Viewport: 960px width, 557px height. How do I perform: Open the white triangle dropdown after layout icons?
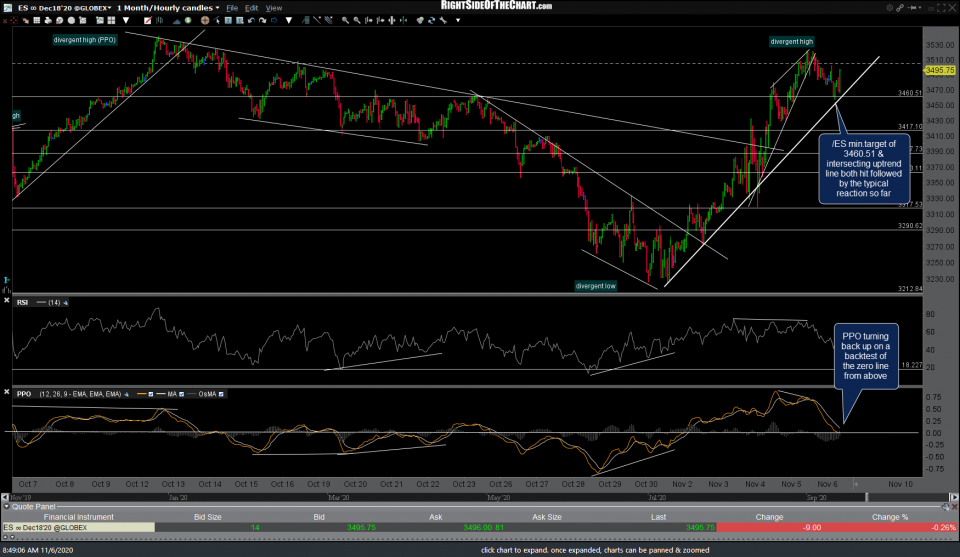click(x=126, y=20)
